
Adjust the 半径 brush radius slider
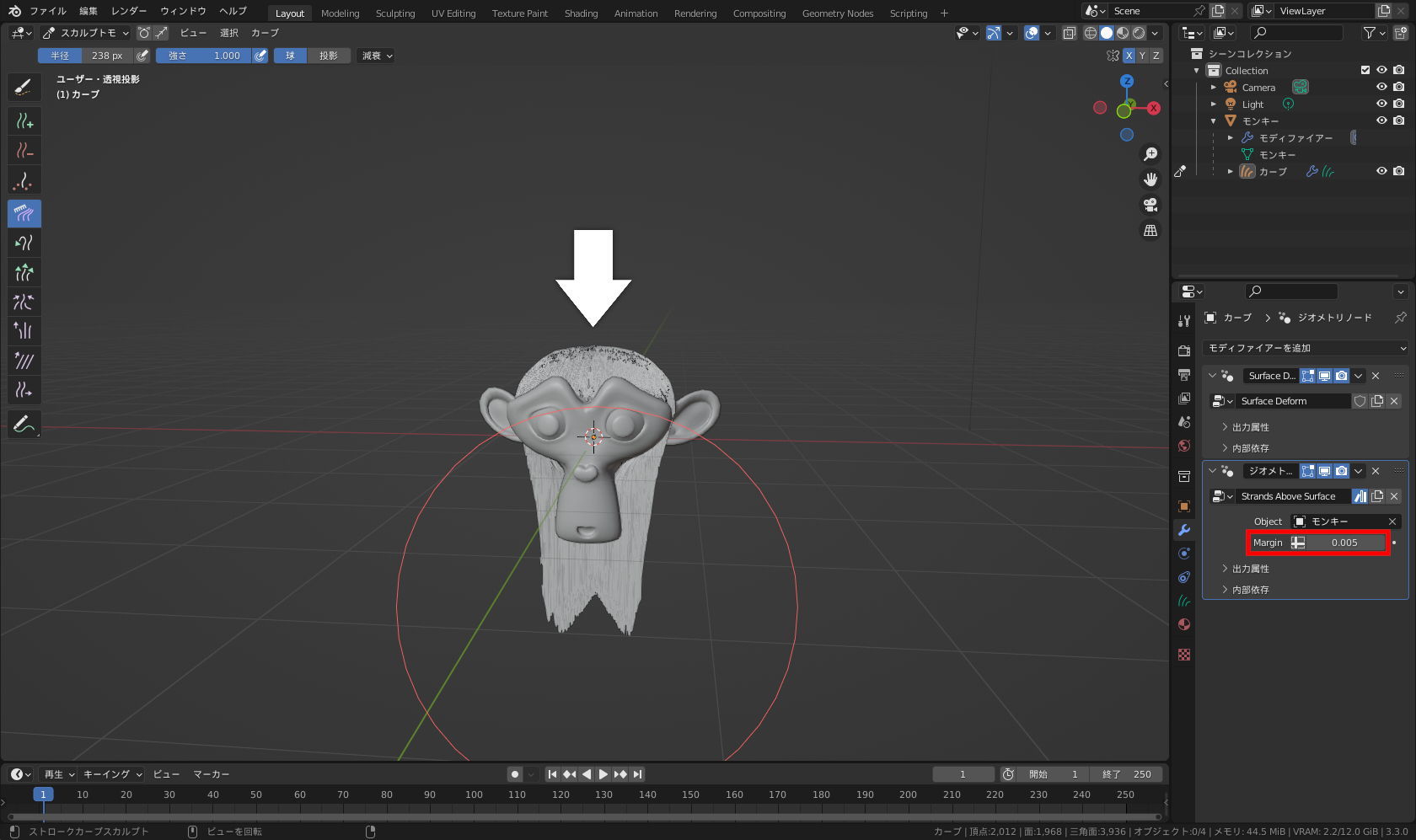pos(85,56)
